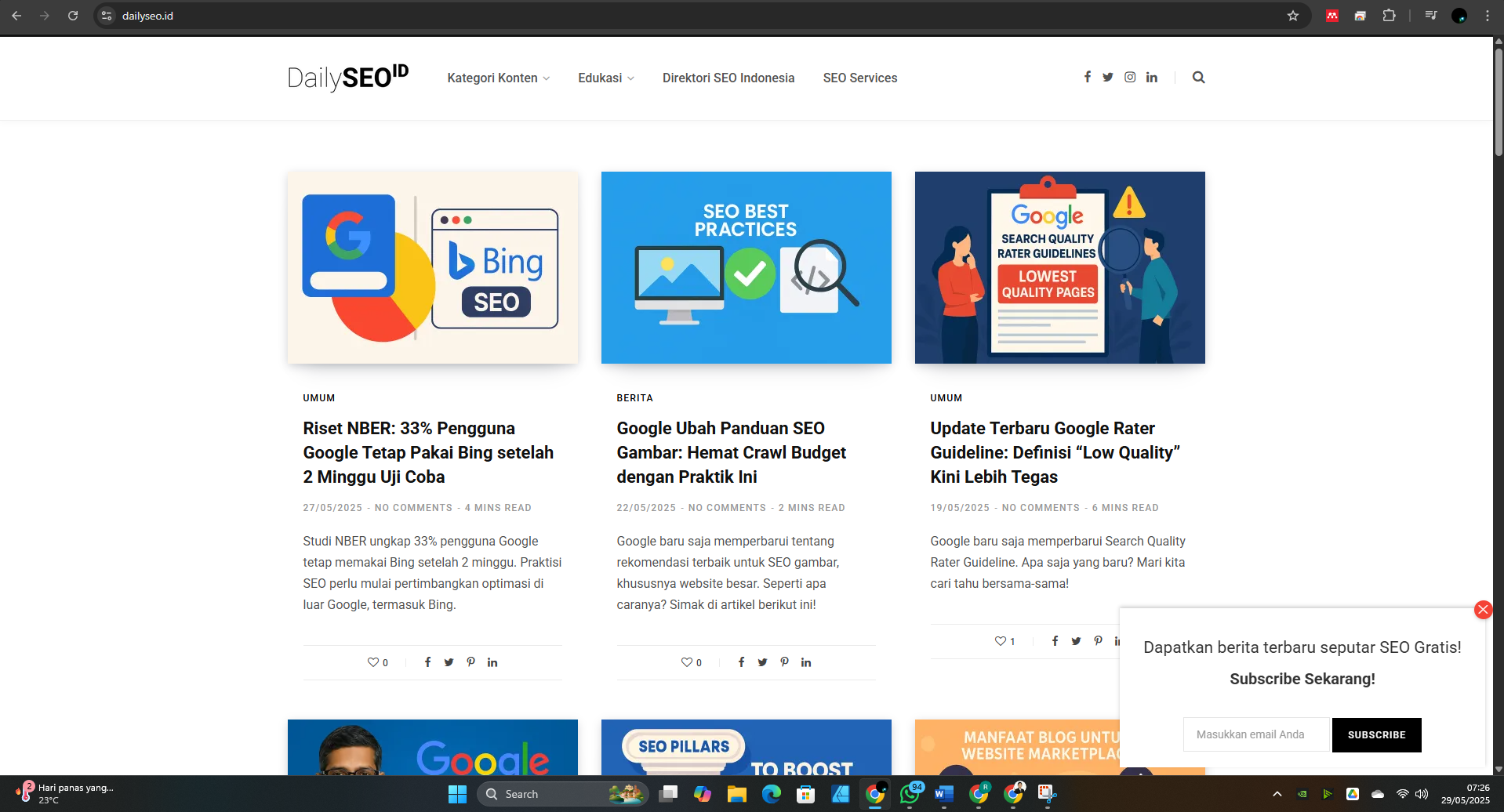Open the BERITA category link
This screenshot has width=1504, height=812.
point(635,398)
